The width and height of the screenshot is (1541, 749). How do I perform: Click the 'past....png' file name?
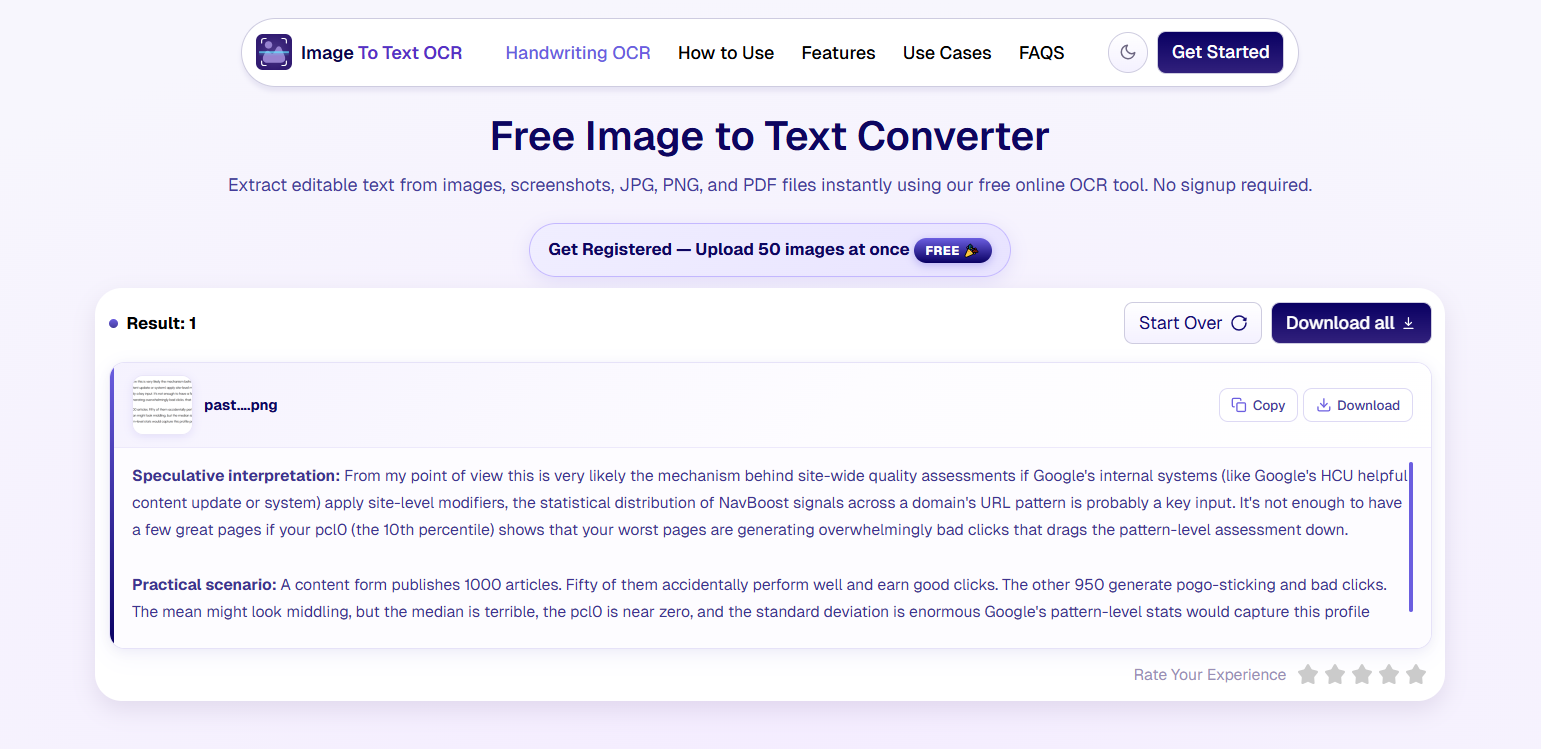coord(241,405)
